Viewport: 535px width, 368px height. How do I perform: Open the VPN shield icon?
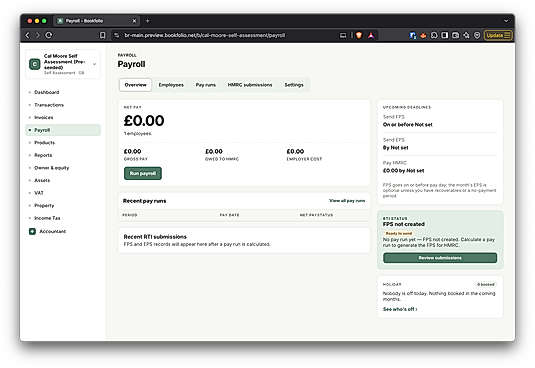tap(477, 35)
